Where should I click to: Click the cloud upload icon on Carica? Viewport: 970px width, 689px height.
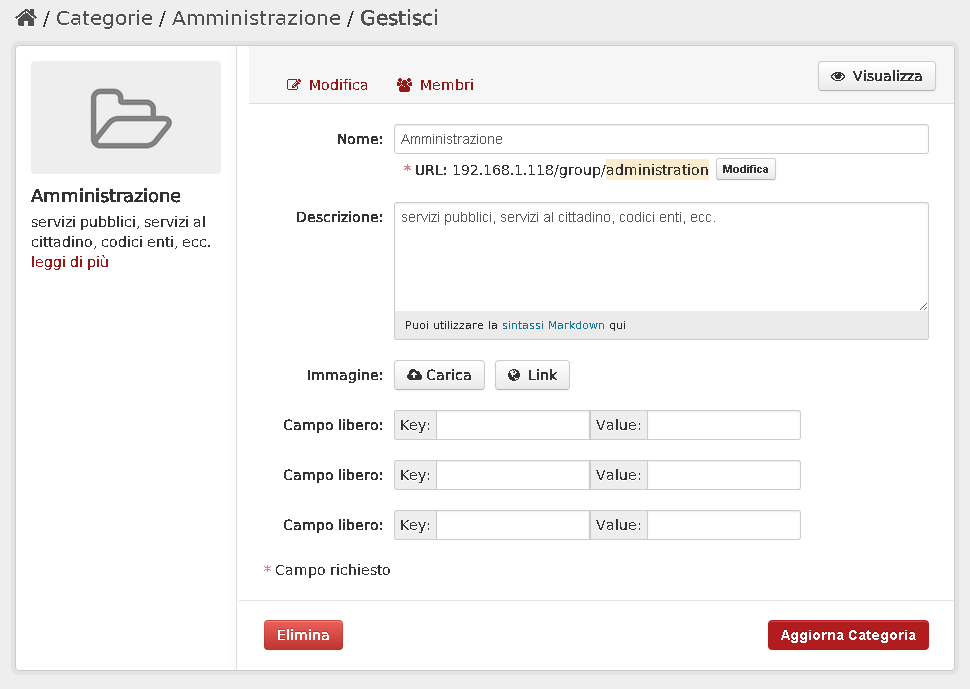pyautogui.click(x=414, y=375)
